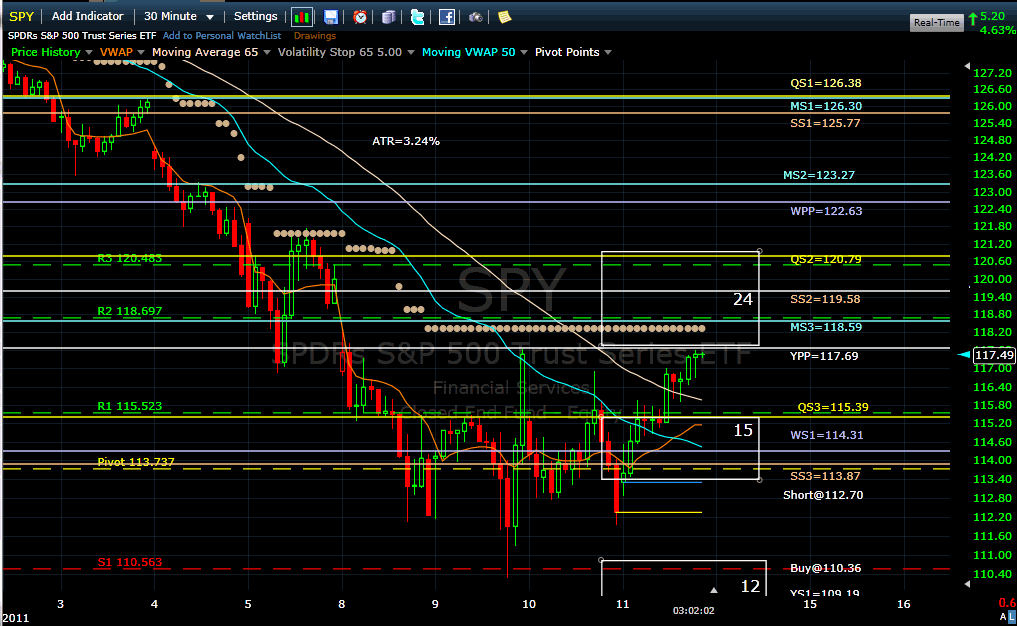Click the MS3=118.59 pivot label
The height and width of the screenshot is (626, 1017).
tap(826, 327)
